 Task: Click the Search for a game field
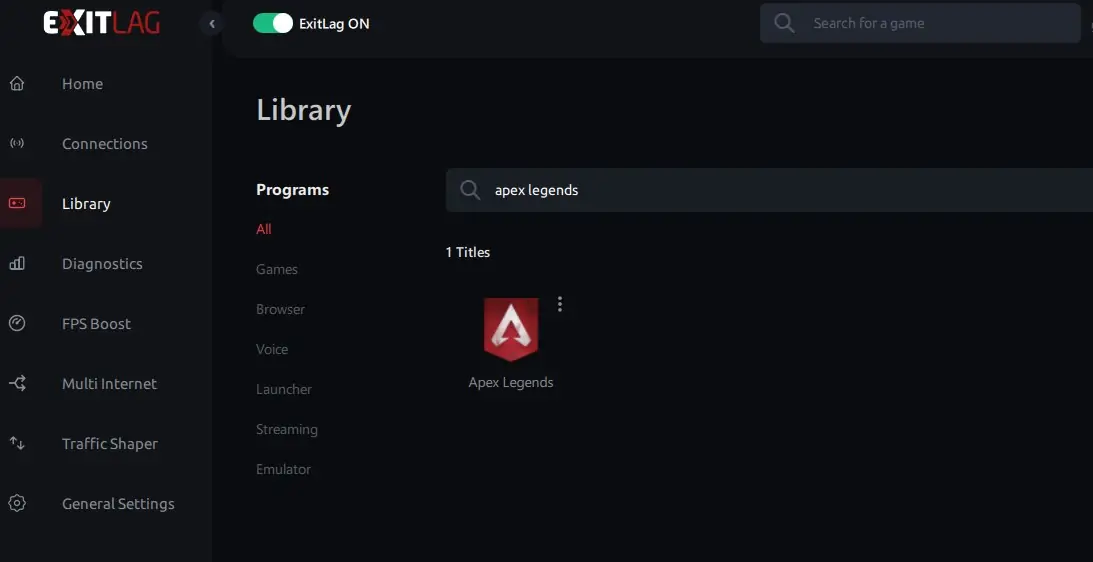pos(919,23)
